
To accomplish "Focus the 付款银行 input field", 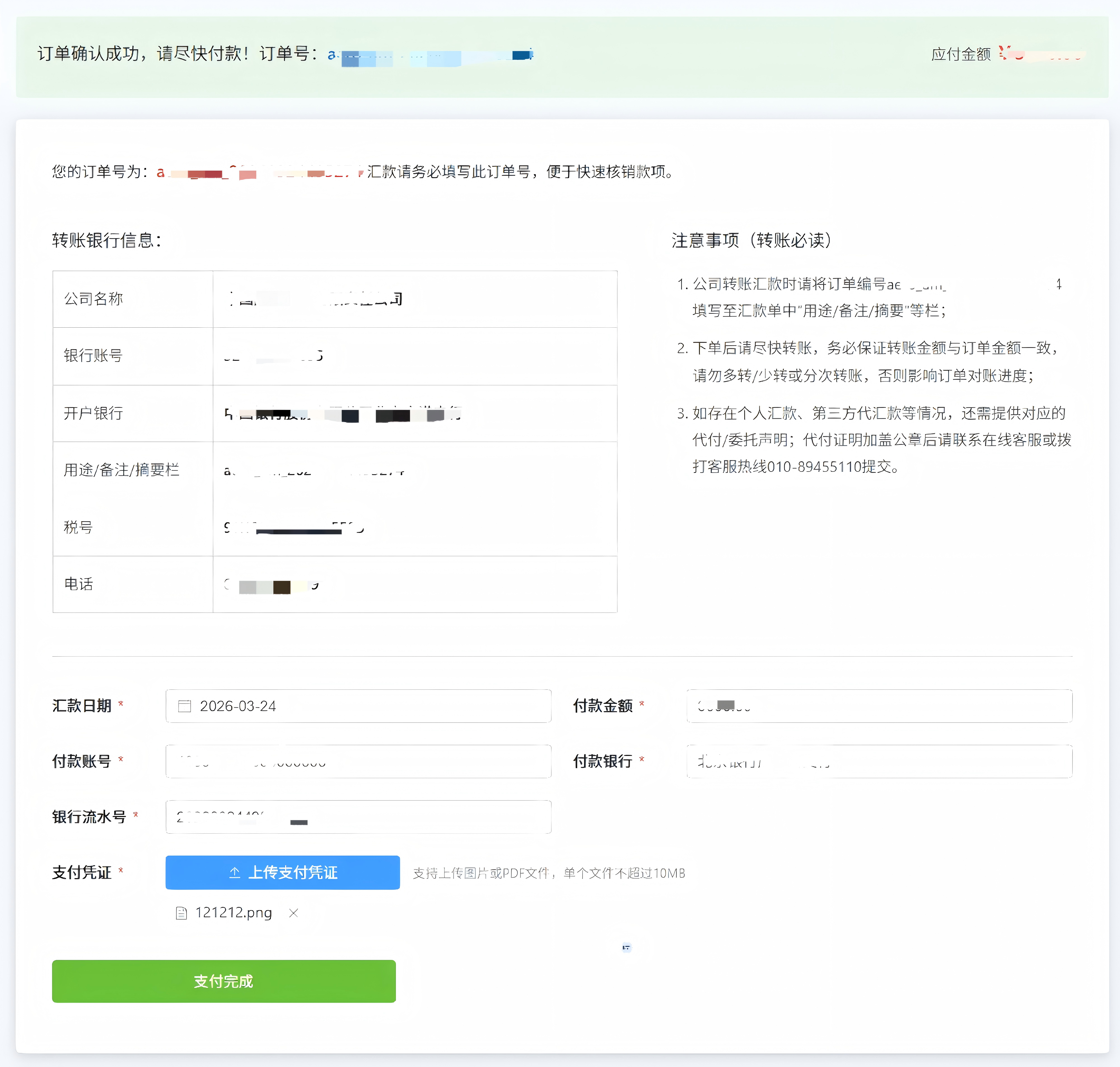I will tap(879, 761).
